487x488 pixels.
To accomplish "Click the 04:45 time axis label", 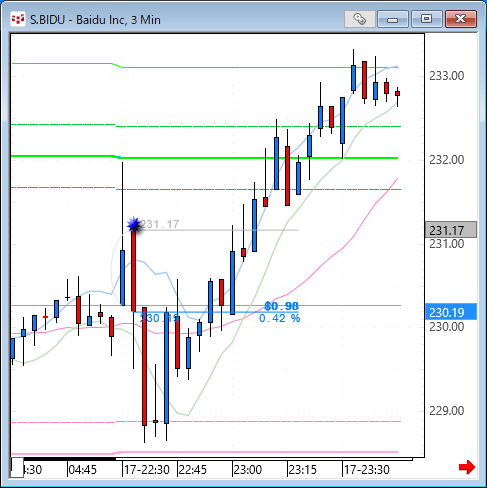I will click(82, 470).
